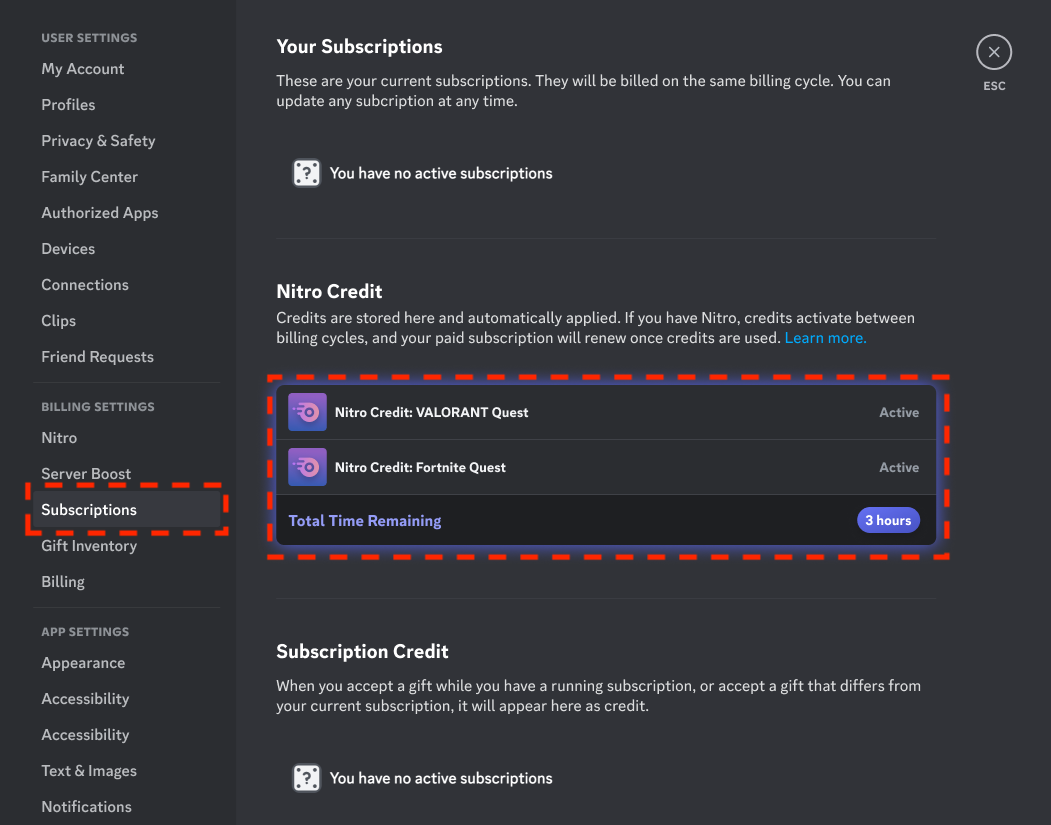Click the Nitro icon beside Fortnite Quest
Viewport: 1051px width, 825px height.
[x=307, y=467]
